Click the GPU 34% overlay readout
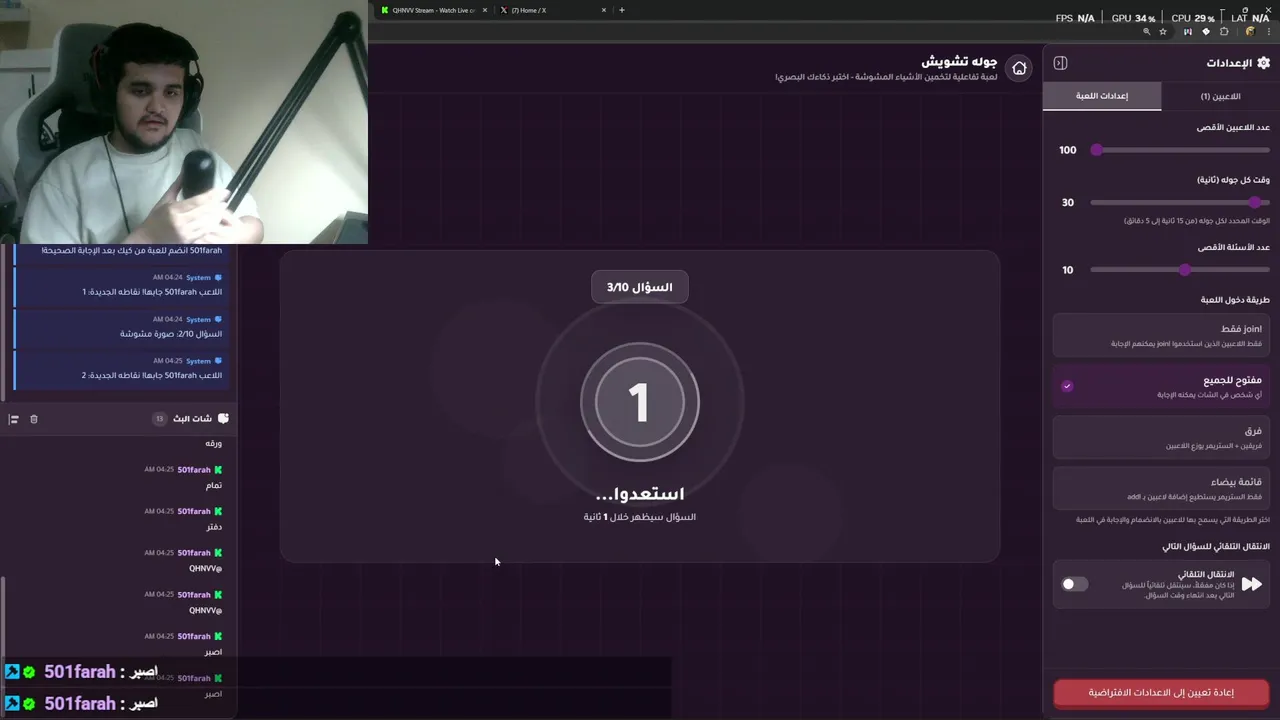1280x720 pixels. pyautogui.click(x=1133, y=18)
